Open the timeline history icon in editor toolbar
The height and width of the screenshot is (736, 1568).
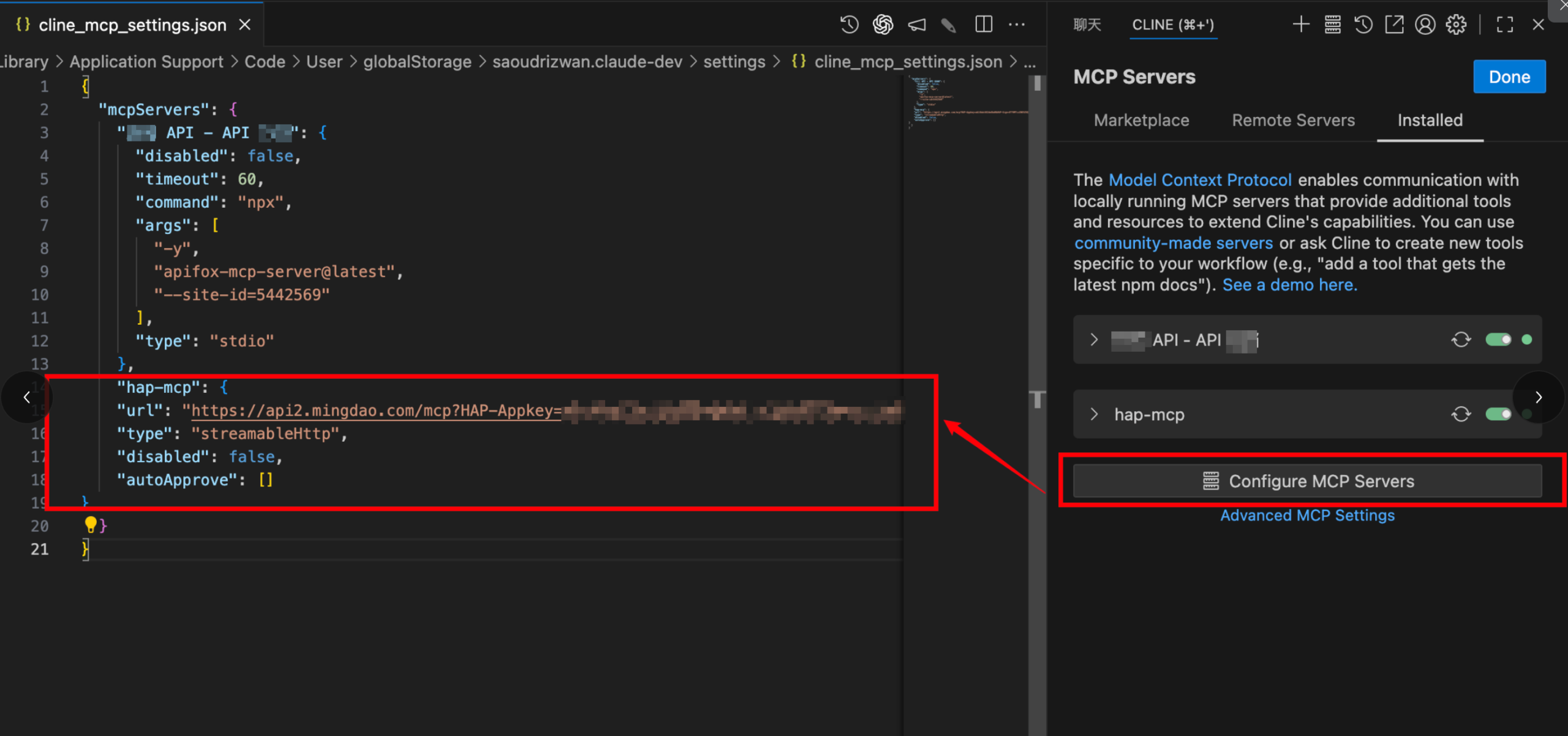point(849,25)
